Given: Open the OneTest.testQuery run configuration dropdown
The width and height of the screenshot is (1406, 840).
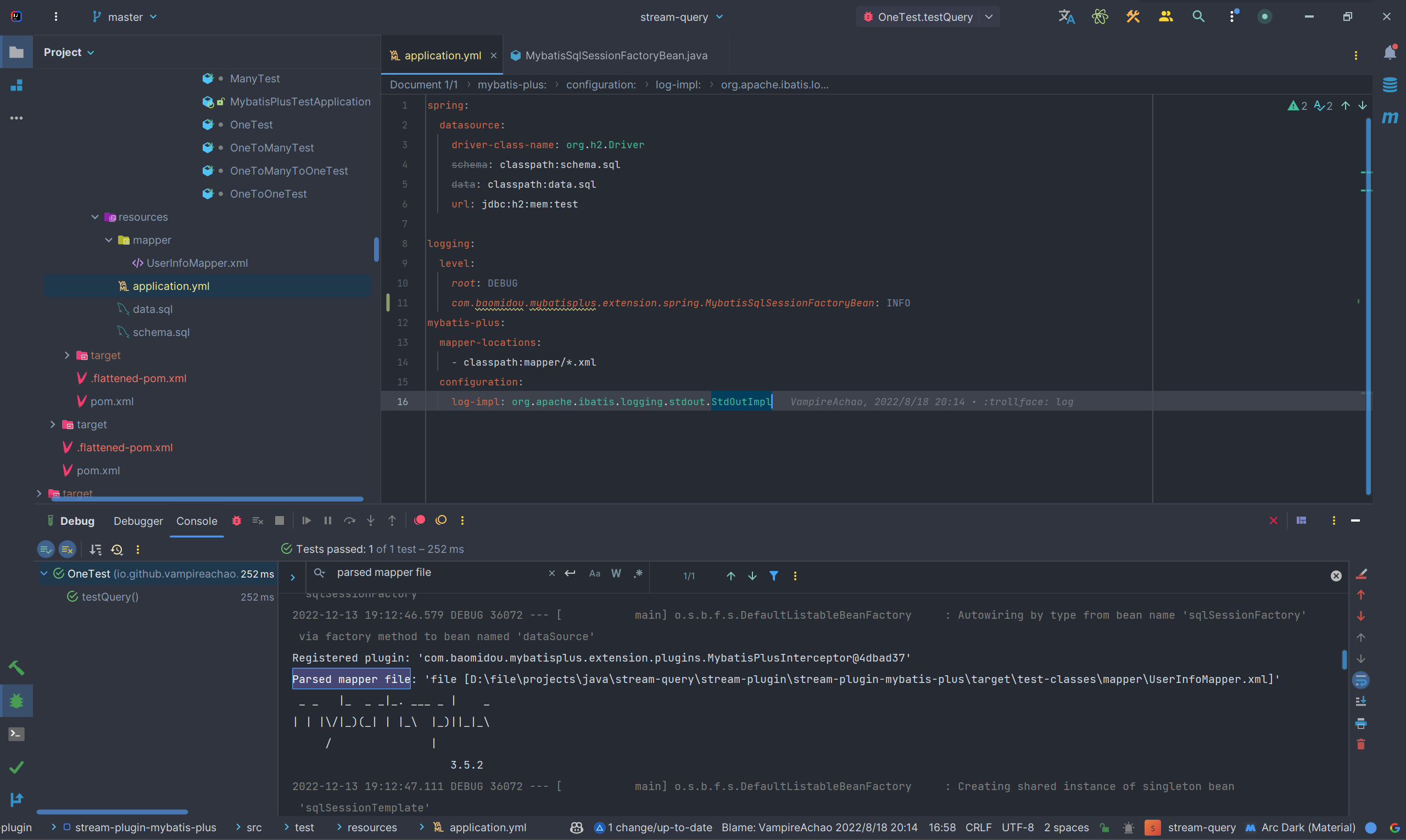Looking at the screenshot, I should pos(989,17).
